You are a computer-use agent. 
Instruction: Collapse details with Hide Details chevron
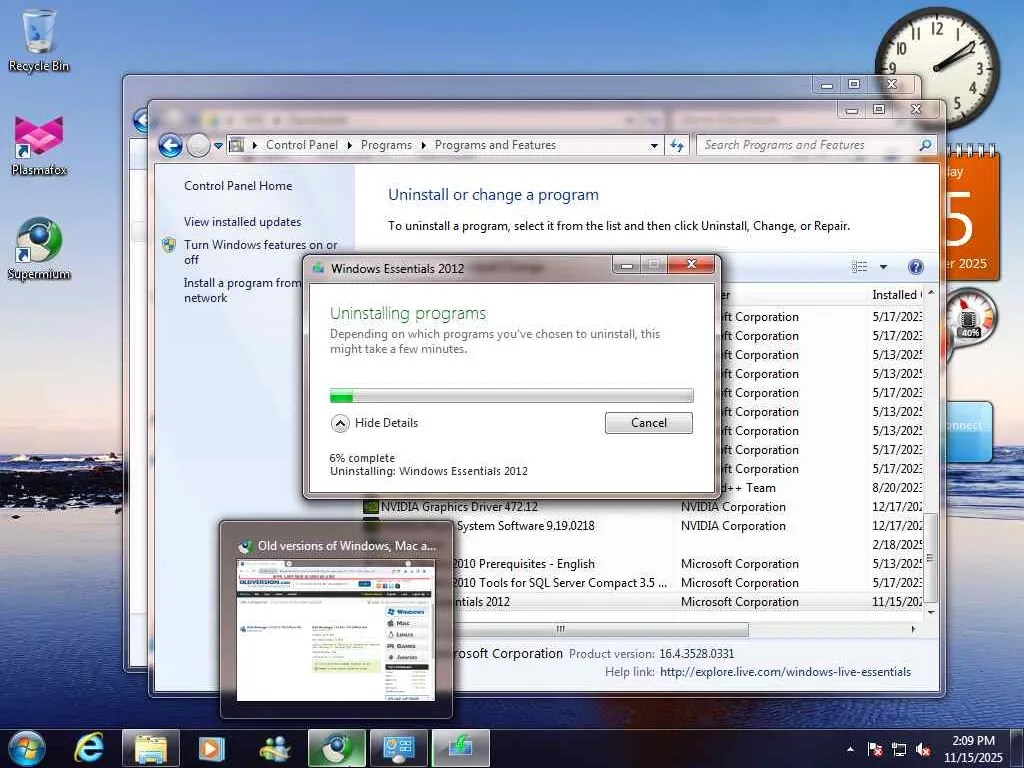click(340, 423)
